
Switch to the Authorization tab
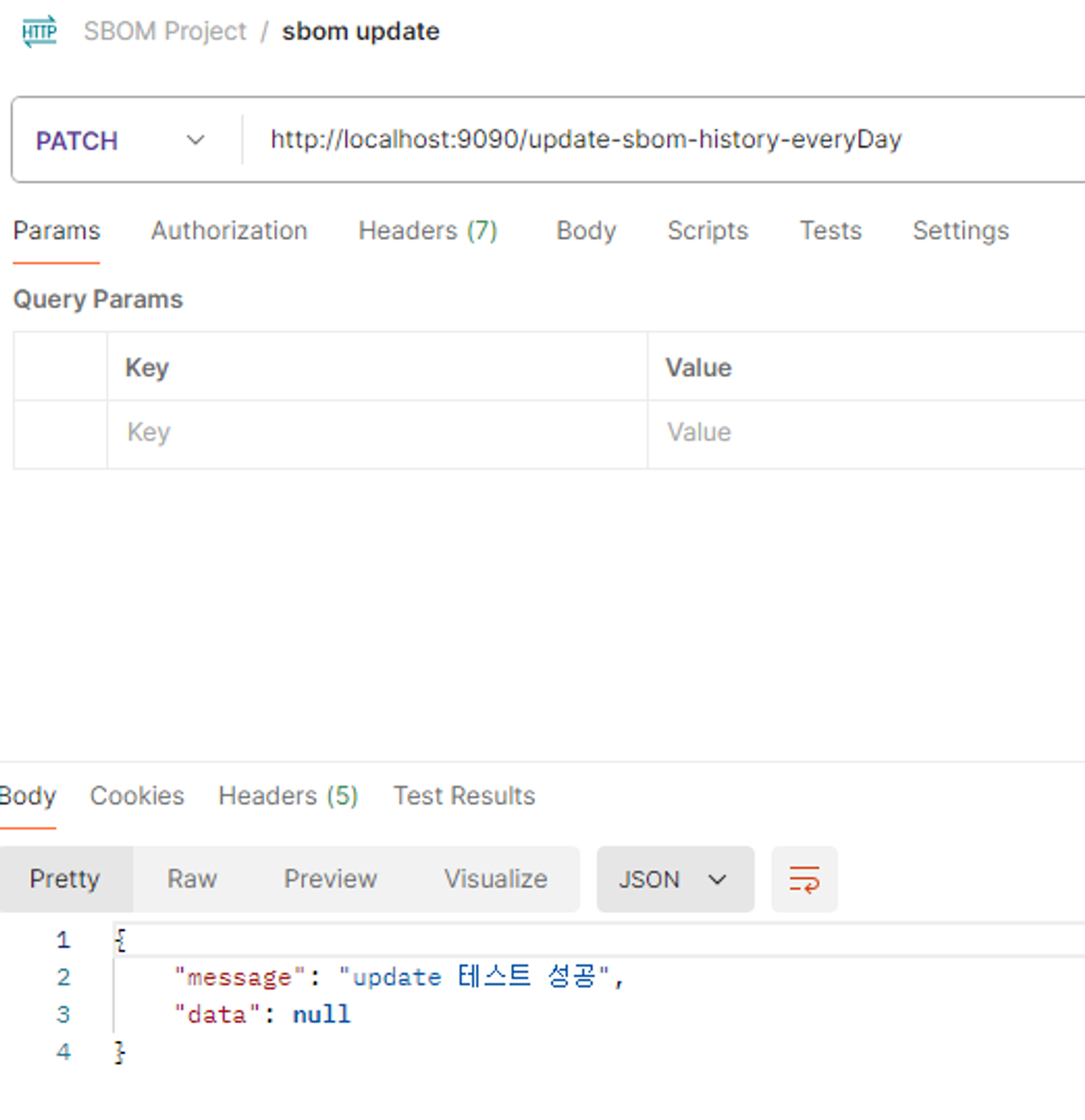pyautogui.click(x=228, y=231)
